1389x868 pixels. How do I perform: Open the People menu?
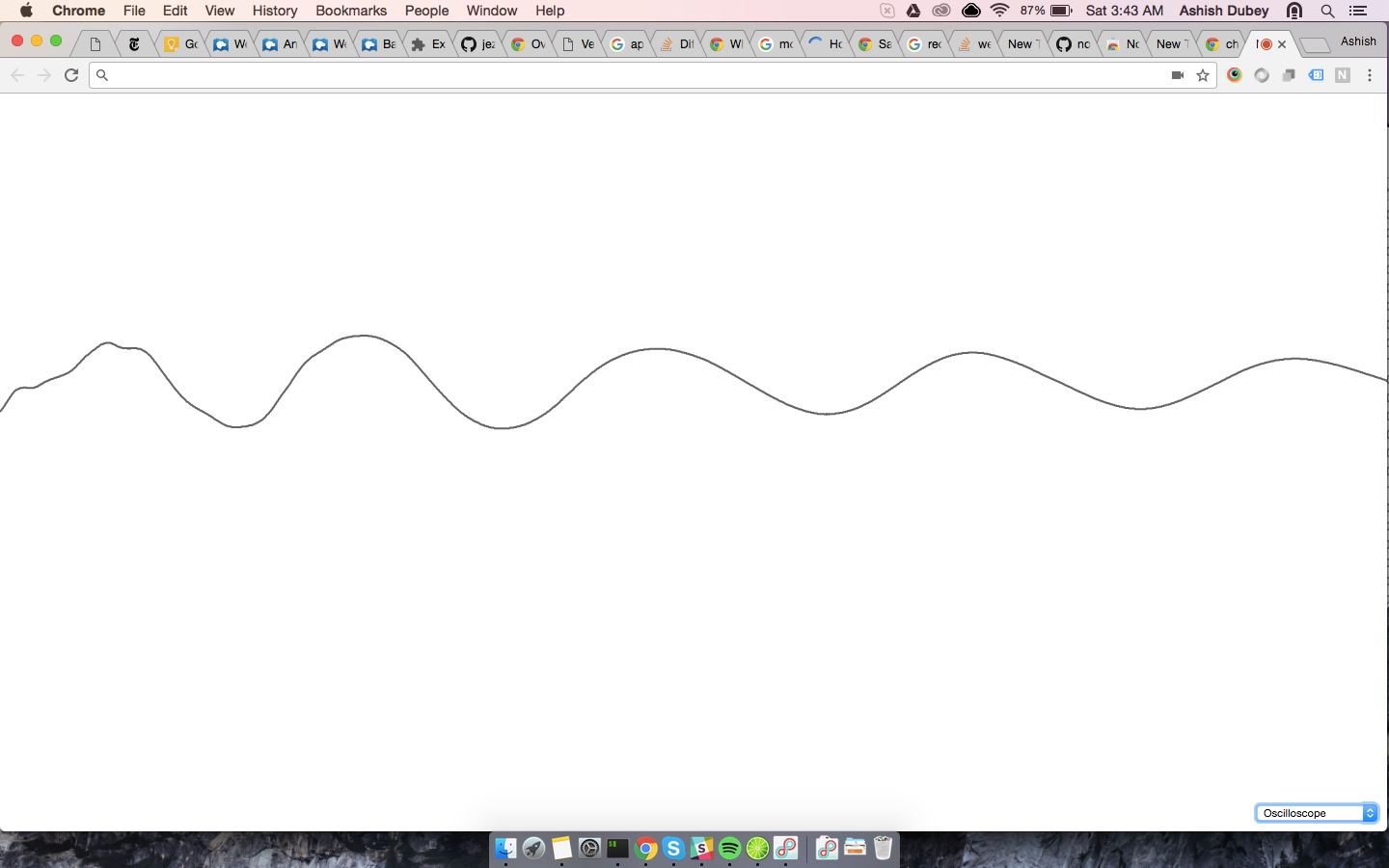[x=426, y=11]
